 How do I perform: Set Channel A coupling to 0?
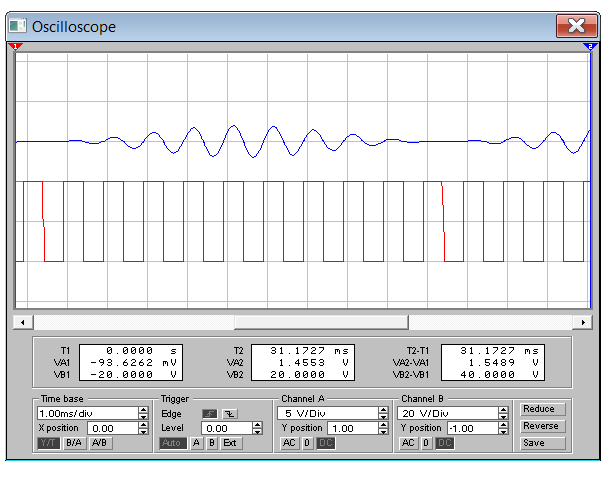click(307, 443)
